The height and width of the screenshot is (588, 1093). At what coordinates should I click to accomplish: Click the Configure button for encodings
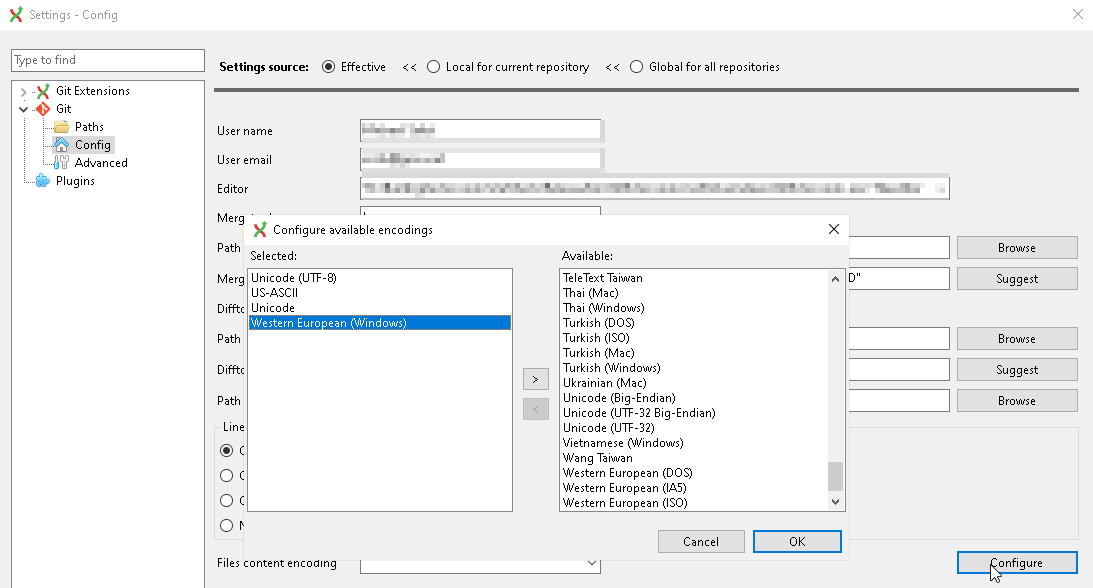[x=1017, y=563]
